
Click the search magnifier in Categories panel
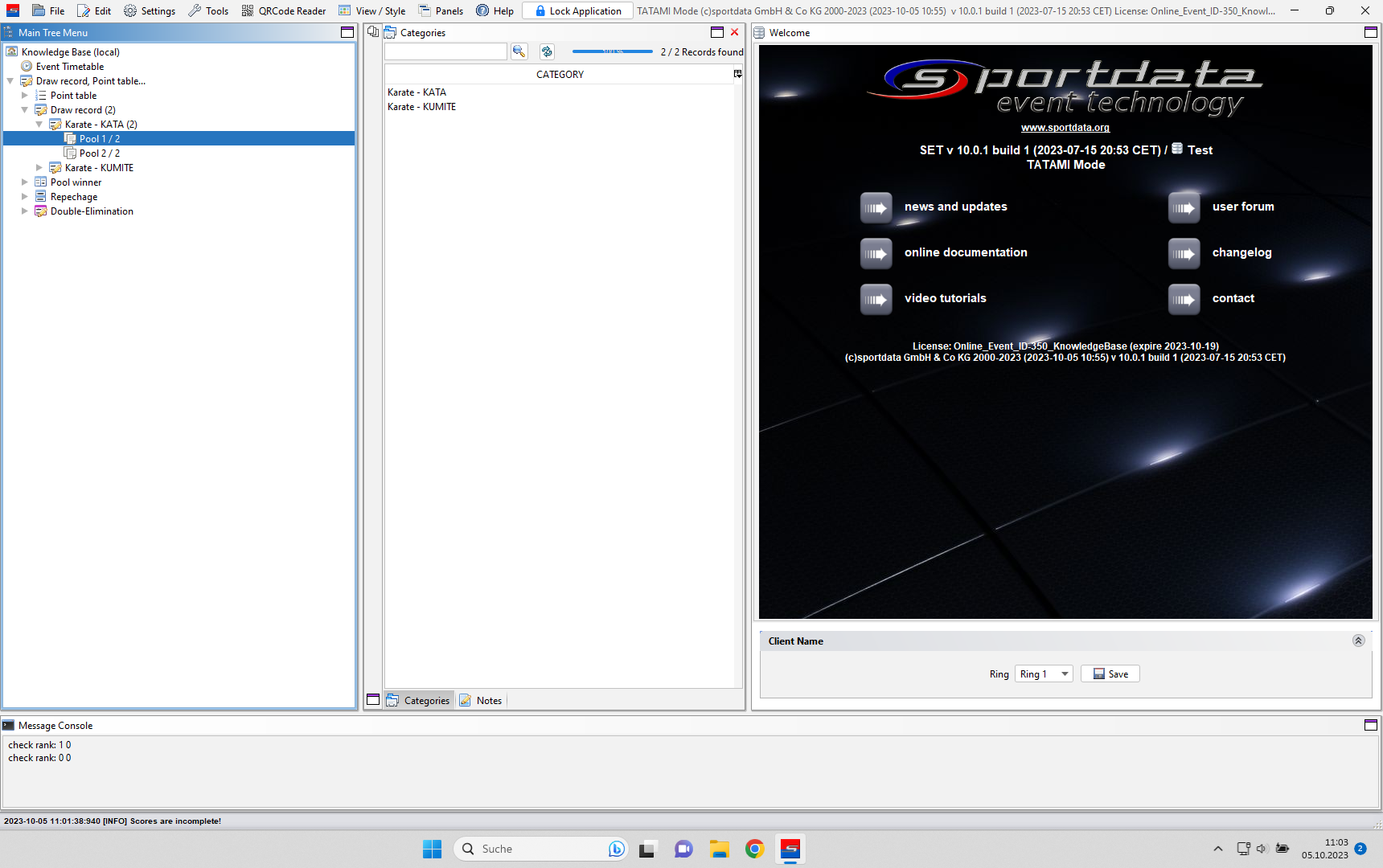pyautogui.click(x=519, y=51)
